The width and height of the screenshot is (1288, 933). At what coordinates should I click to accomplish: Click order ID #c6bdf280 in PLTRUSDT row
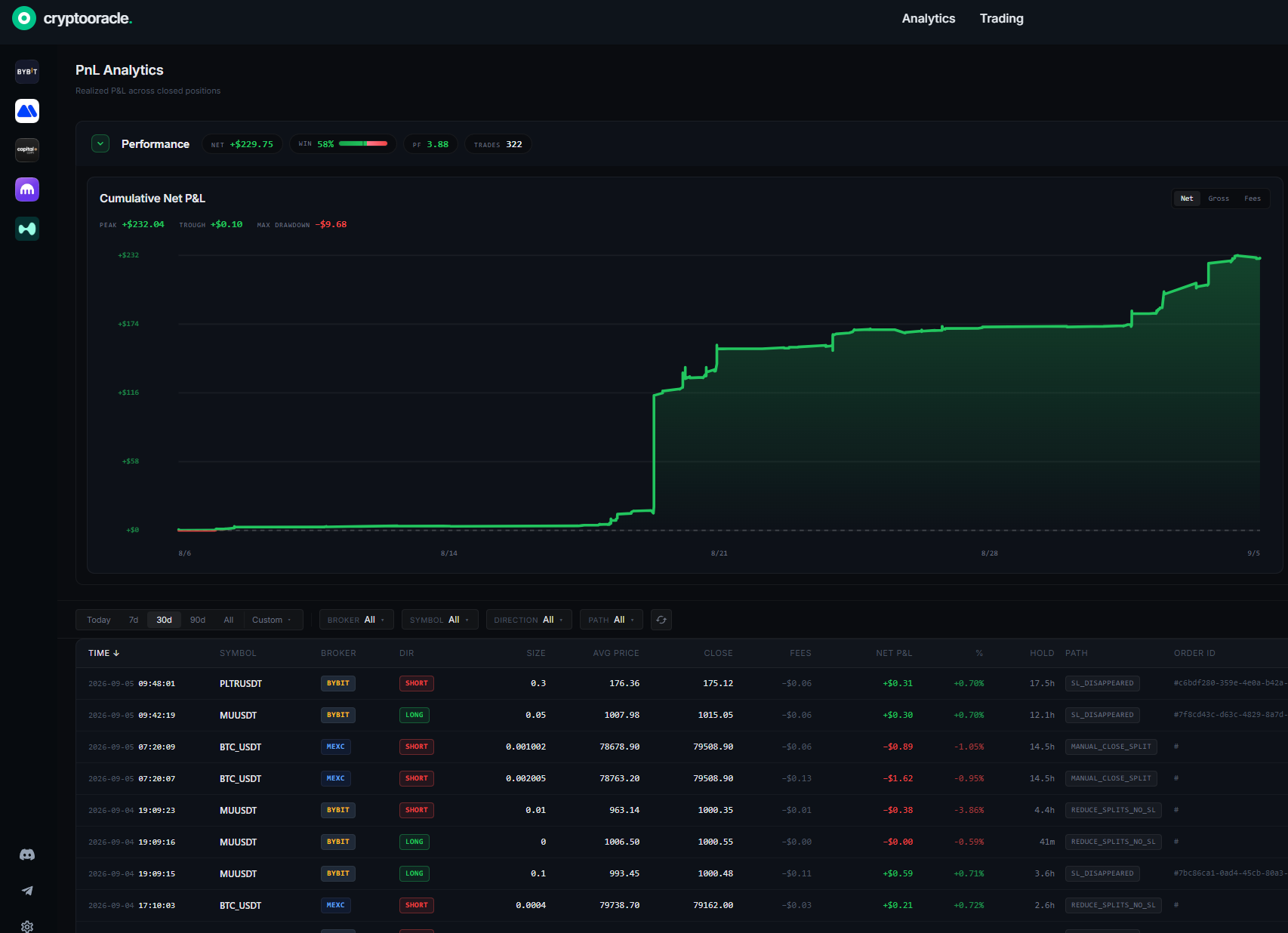1229,683
